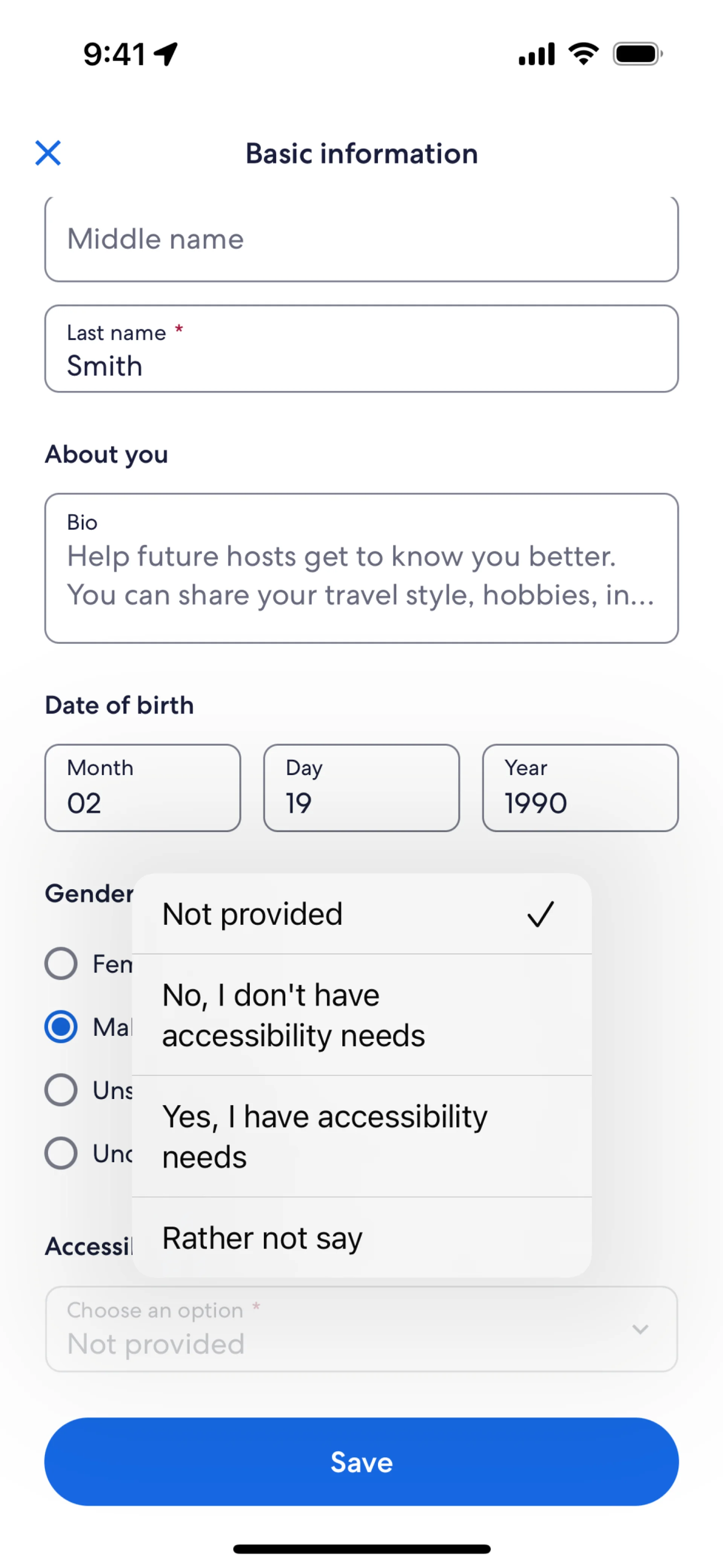The width and height of the screenshot is (723, 1568).
Task: Expand the accessibility dropdown chevron
Action: click(640, 1329)
